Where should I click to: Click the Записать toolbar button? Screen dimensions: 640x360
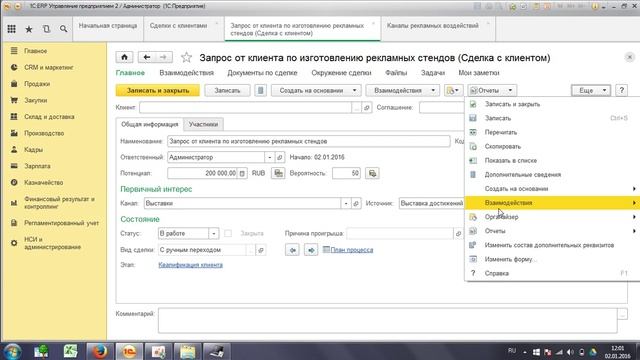click(x=227, y=90)
